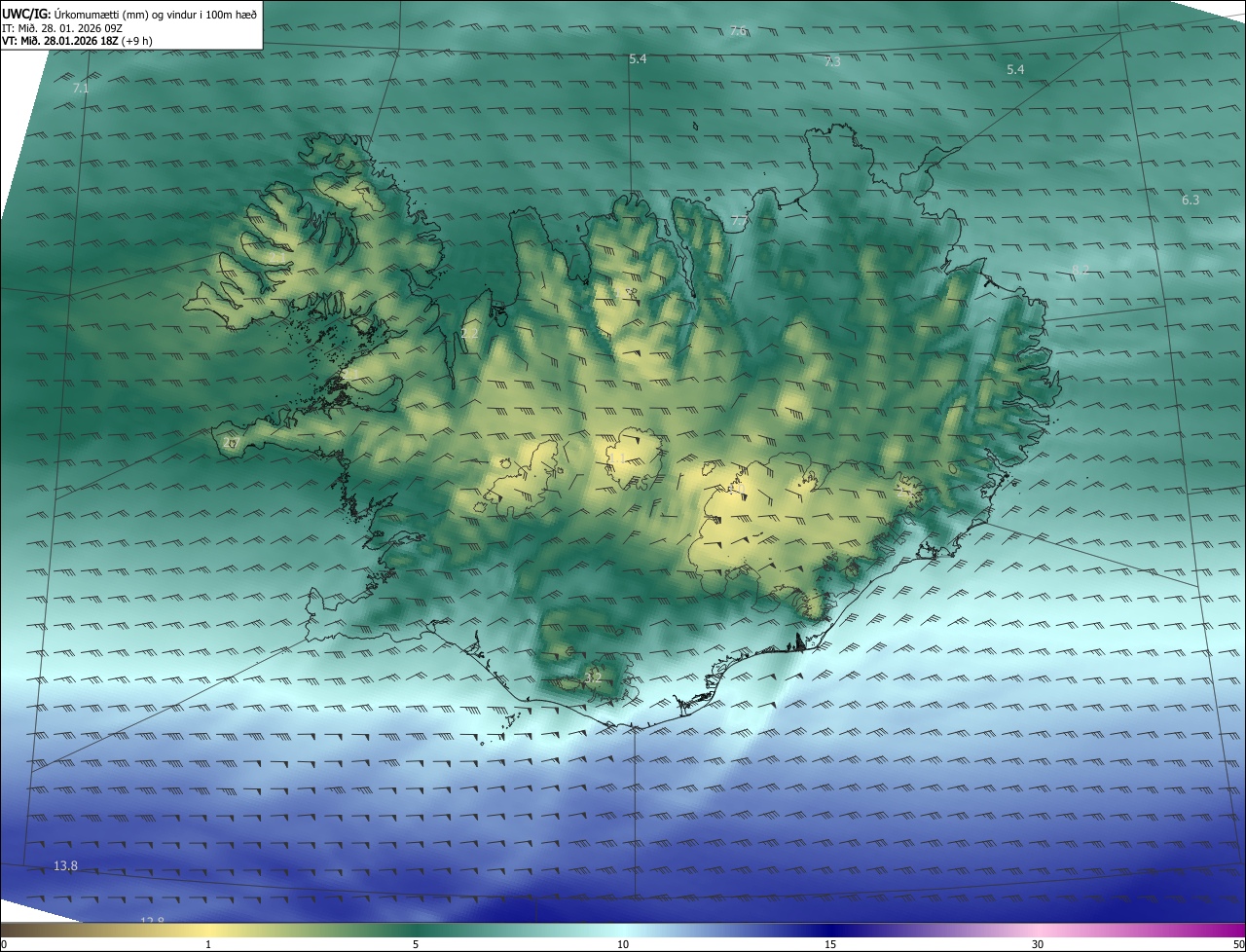Viewport: 1246px width, 952px height.
Task: Click the 5 tick label on the color scale
Action: [x=416, y=944]
